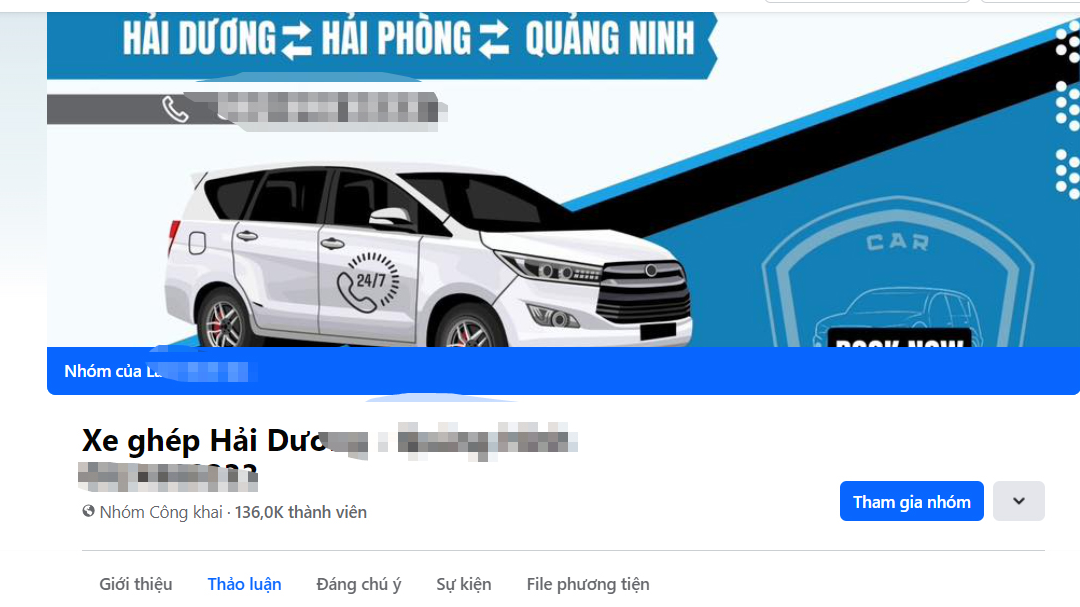Viewport: 1080px width, 607px height.
Task: Open the white minivan cover photo
Action: [x=427, y=255]
